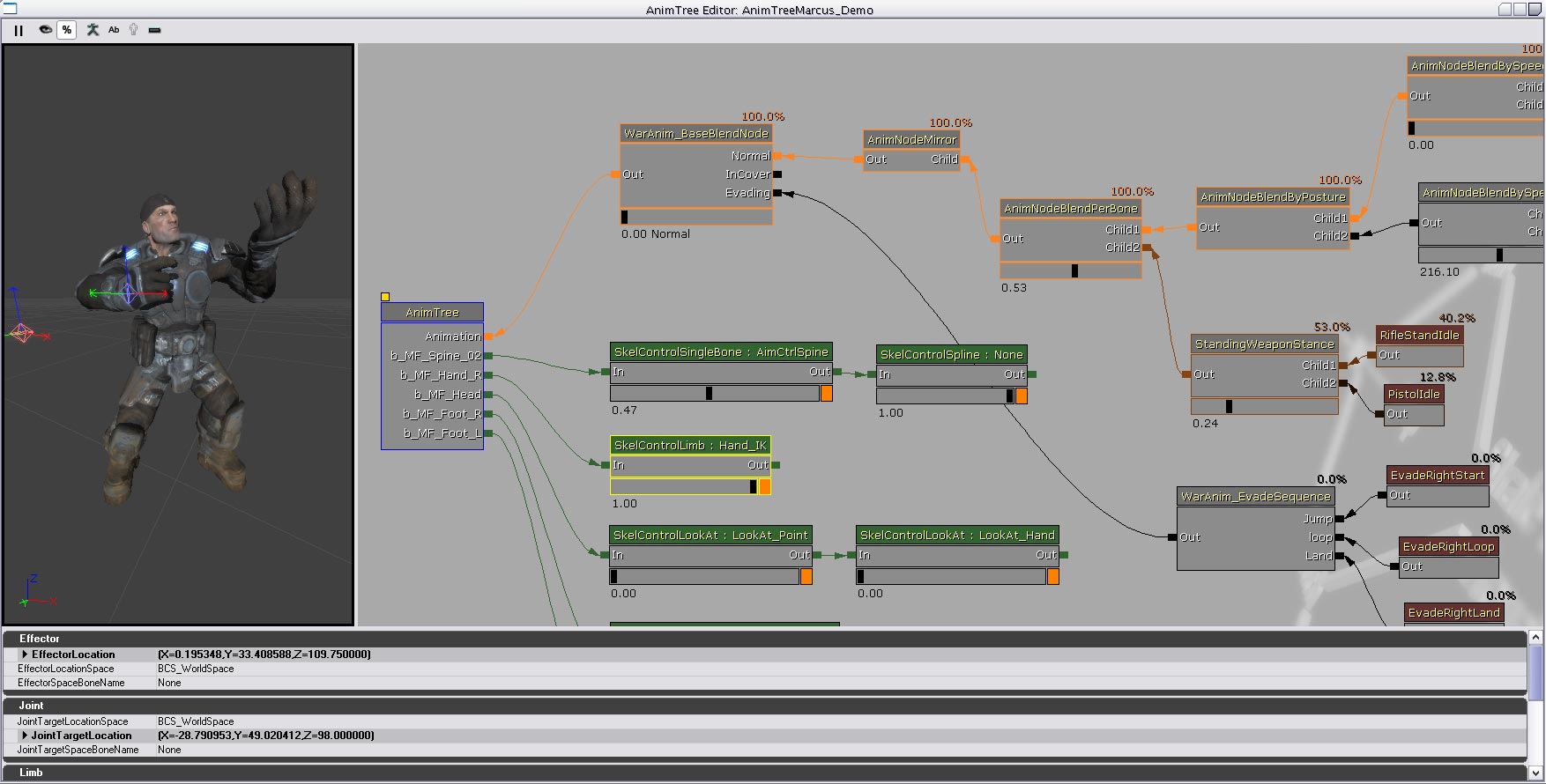Collapse the Effector category header
The height and width of the screenshot is (784, 1546).
coord(40,639)
